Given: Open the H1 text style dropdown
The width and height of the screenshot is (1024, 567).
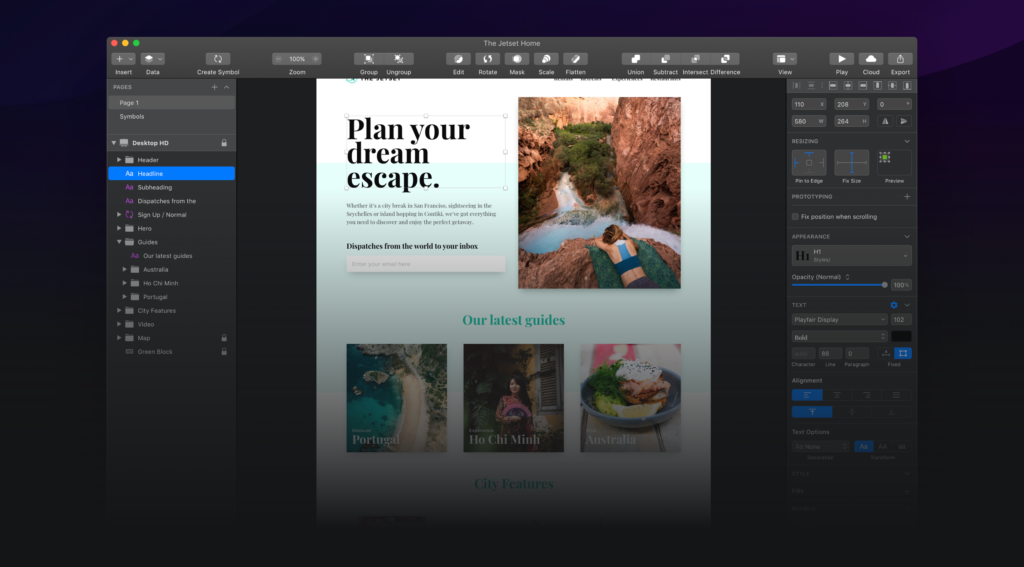Looking at the screenshot, I should coord(851,256).
